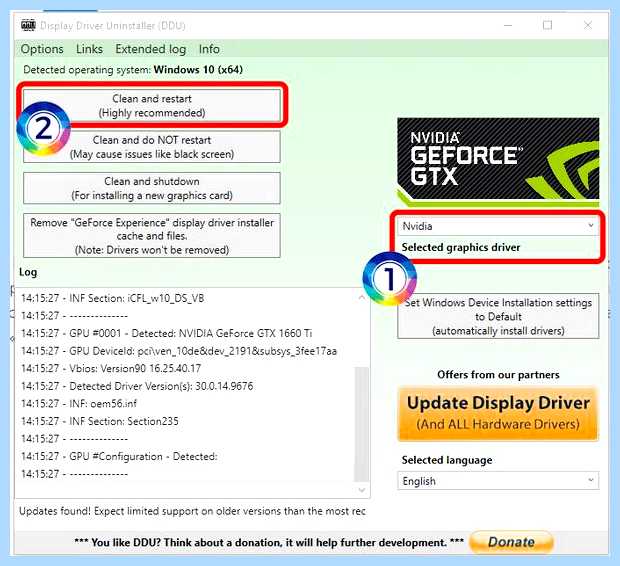Click the log scroll up arrow
The image size is (620, 566).
362,297
